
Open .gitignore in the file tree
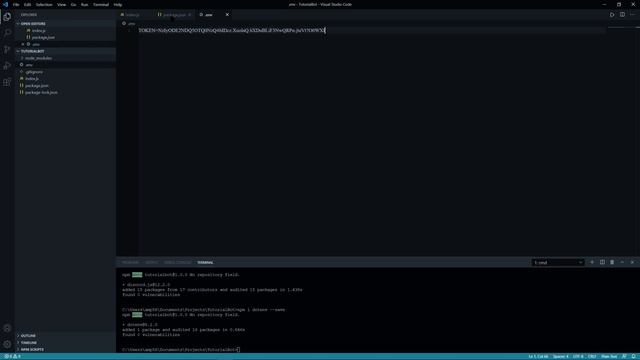click(x=65, y=72)
